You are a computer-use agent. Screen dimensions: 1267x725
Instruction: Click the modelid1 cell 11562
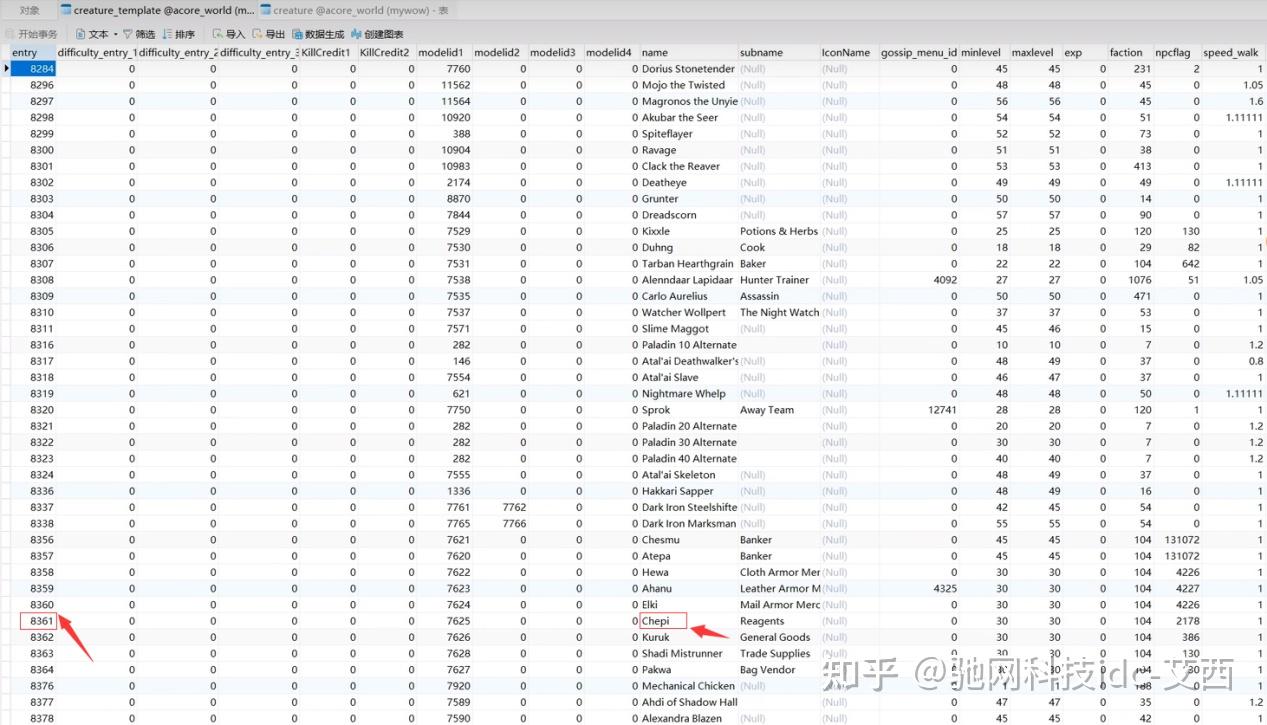(x=455, y=85)
